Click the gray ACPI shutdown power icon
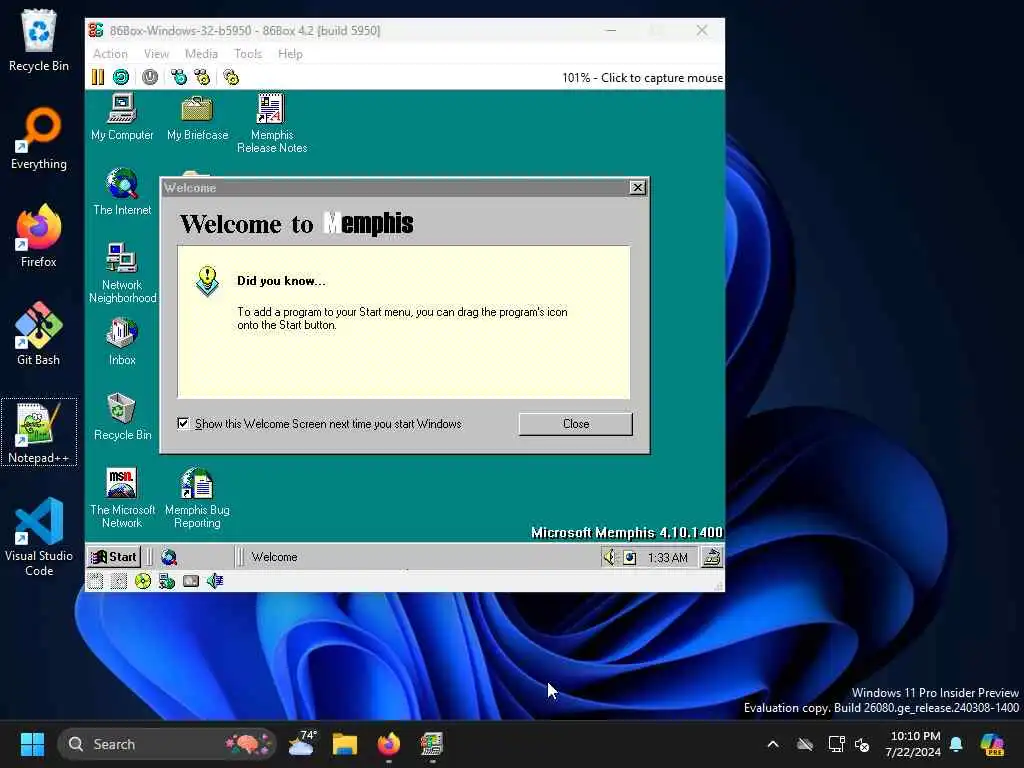Screen dimensions: 1024x768 pos(150,77)
